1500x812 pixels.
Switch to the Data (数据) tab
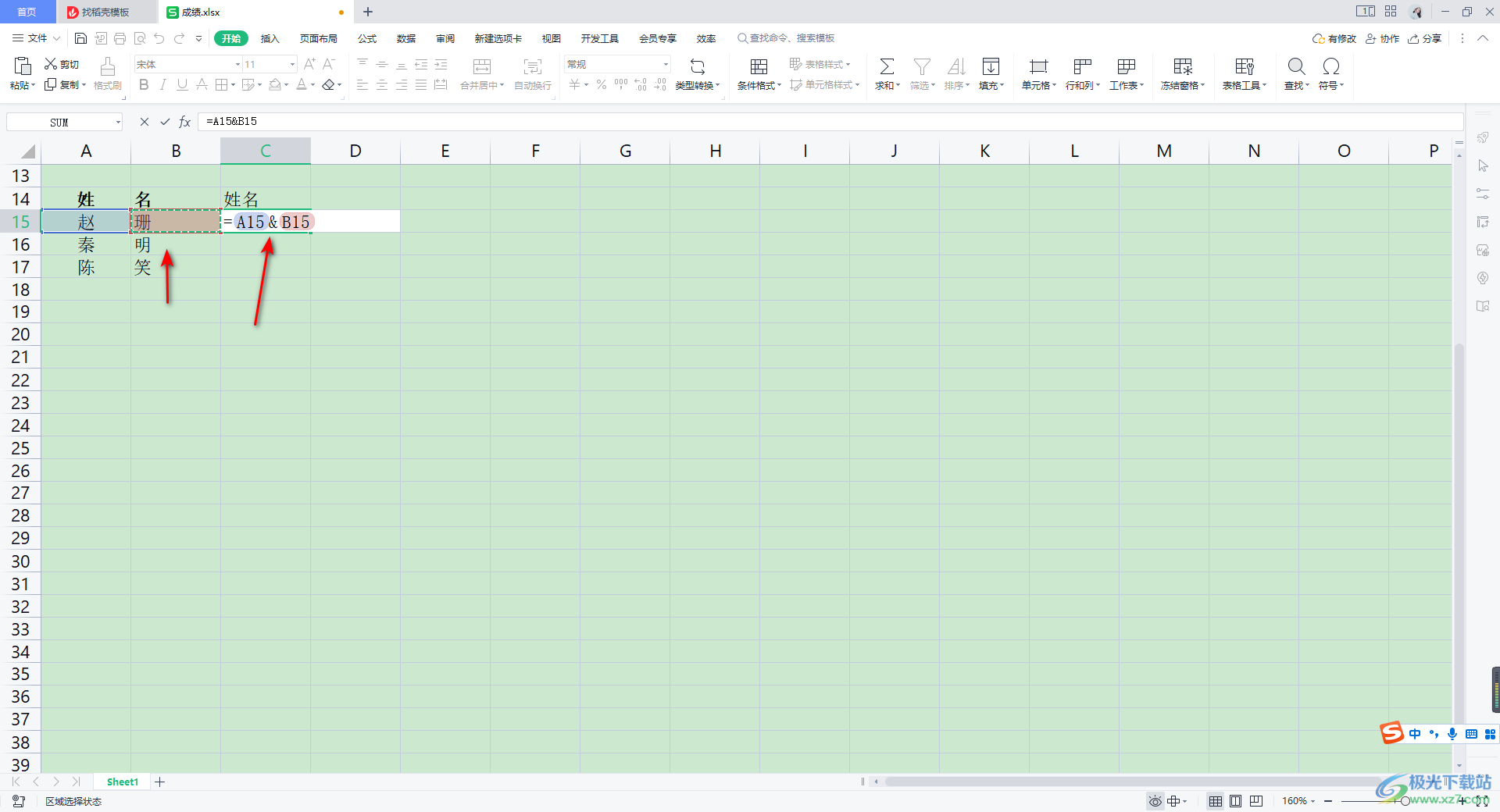(406, 38)
